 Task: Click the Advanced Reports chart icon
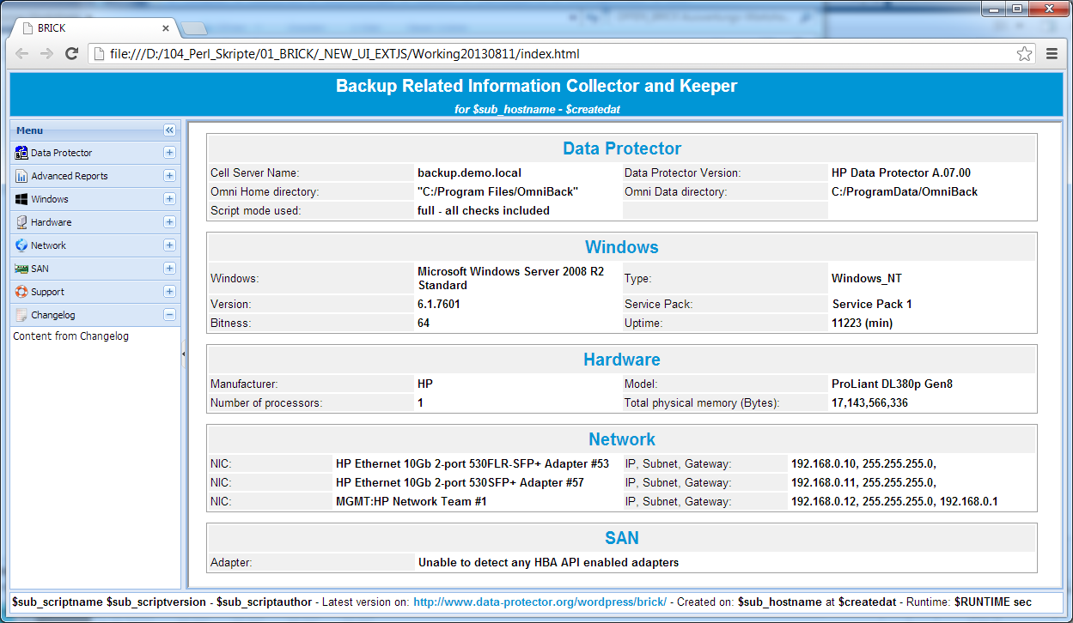pyautogui.click(x=21, y=176)
